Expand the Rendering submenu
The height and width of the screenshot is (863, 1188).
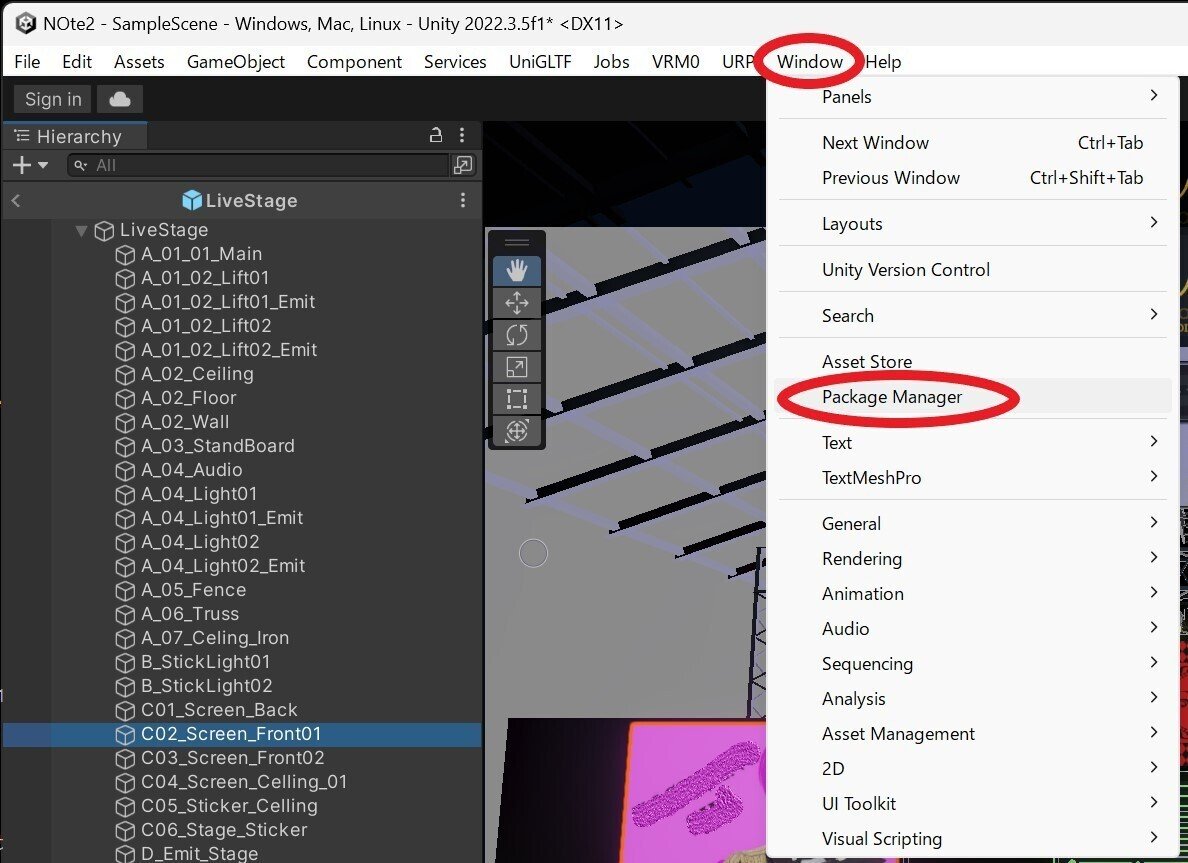pyautogui.click(x=975, y=558)
